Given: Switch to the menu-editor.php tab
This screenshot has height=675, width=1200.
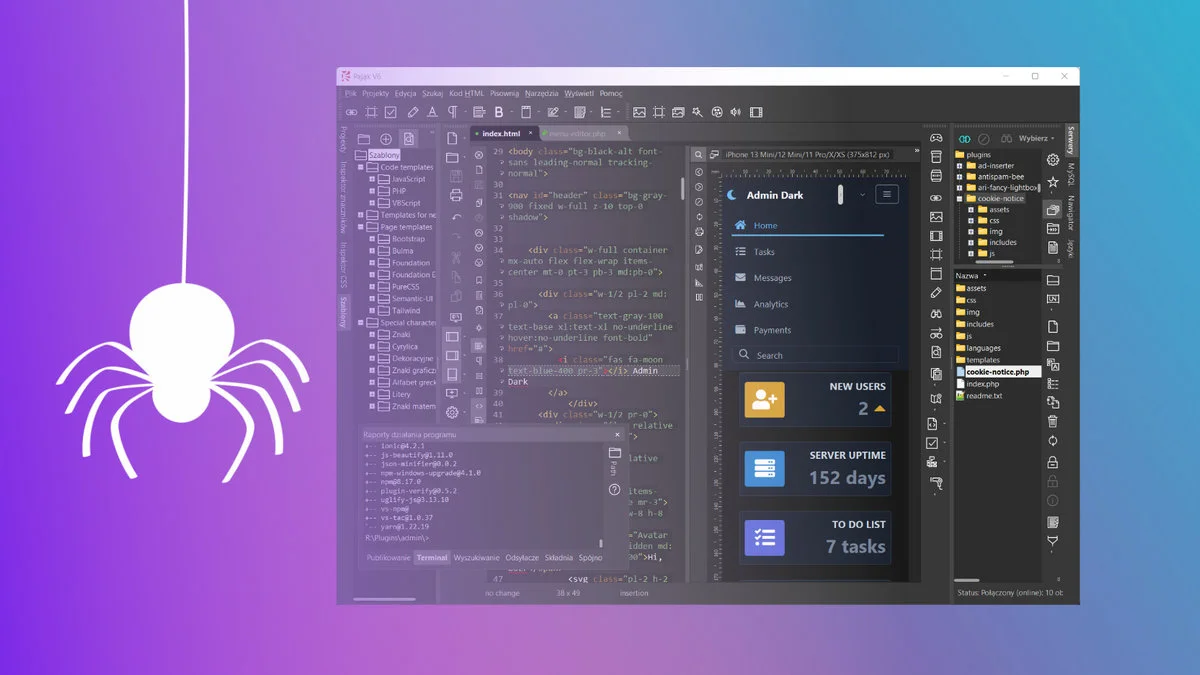Looking at the screenshot, I should [x=578, y=133].
